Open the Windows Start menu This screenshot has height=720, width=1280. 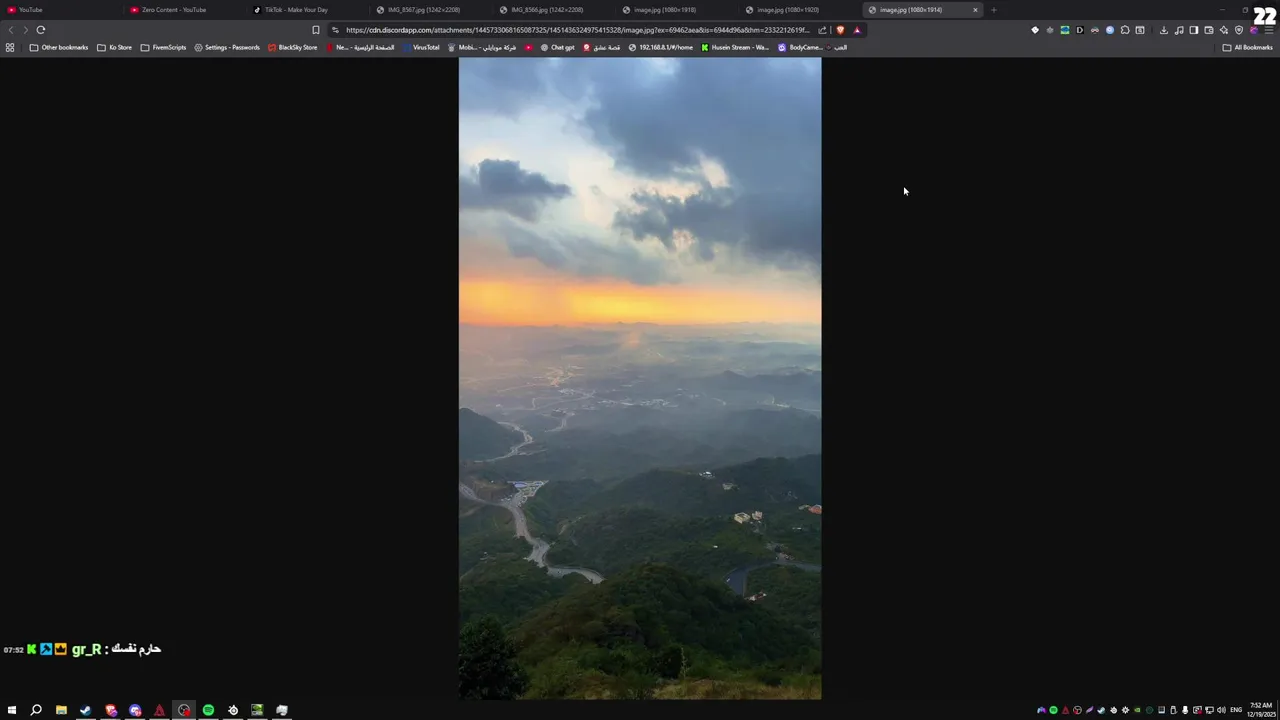12,710
